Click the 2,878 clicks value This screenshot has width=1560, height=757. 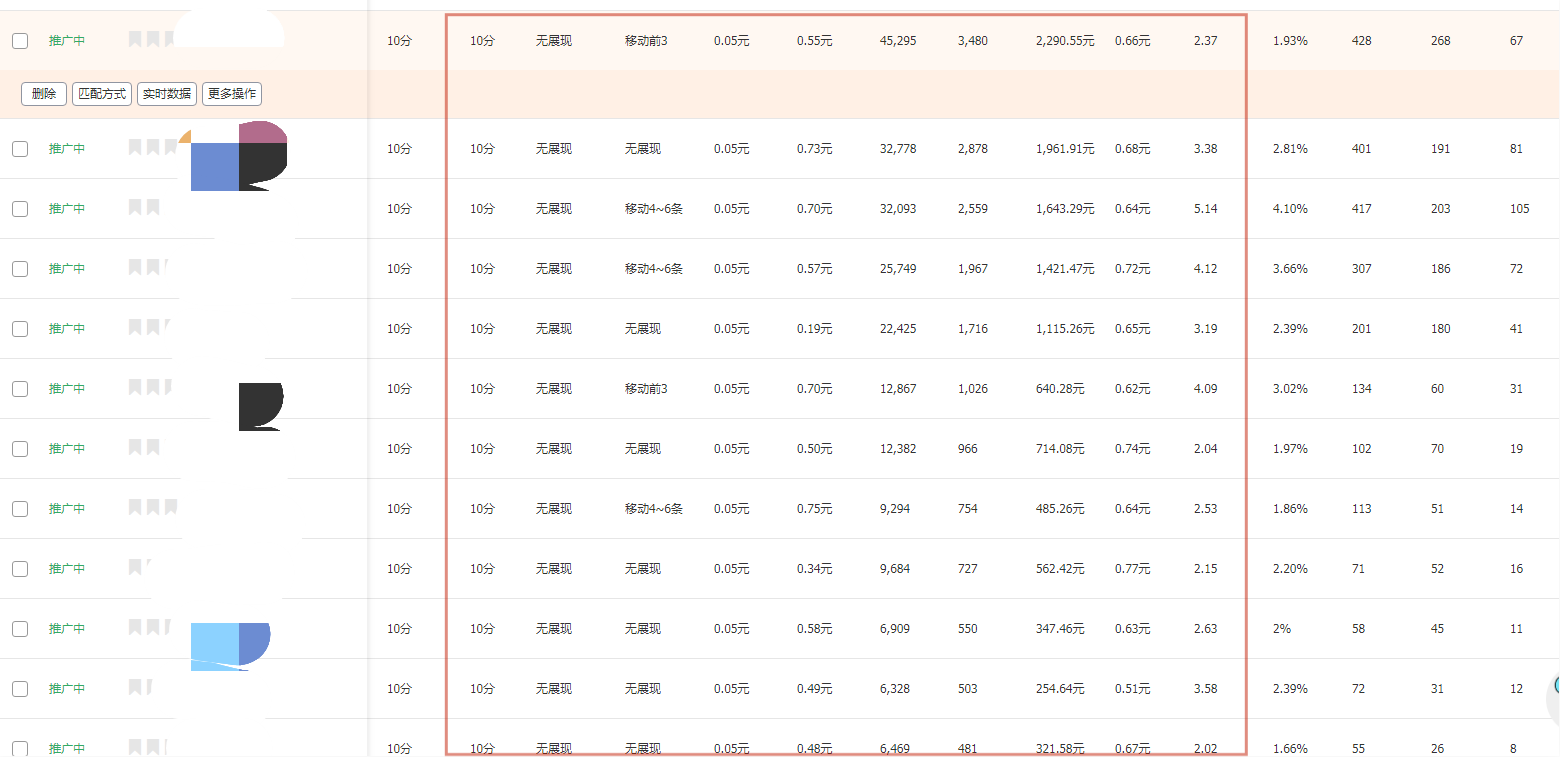[x=973, y=149]
